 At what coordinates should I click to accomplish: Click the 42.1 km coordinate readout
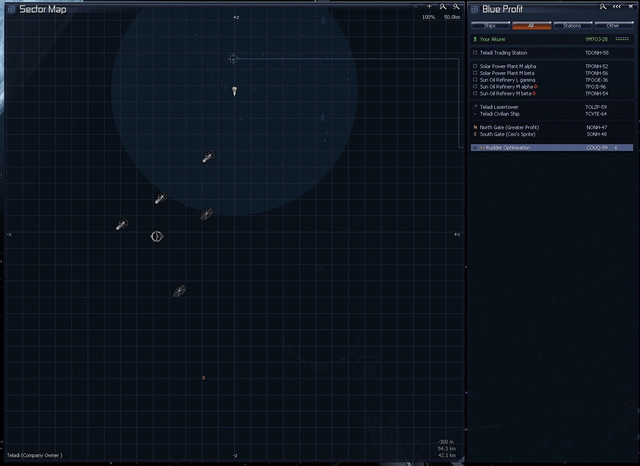[447, 455]
